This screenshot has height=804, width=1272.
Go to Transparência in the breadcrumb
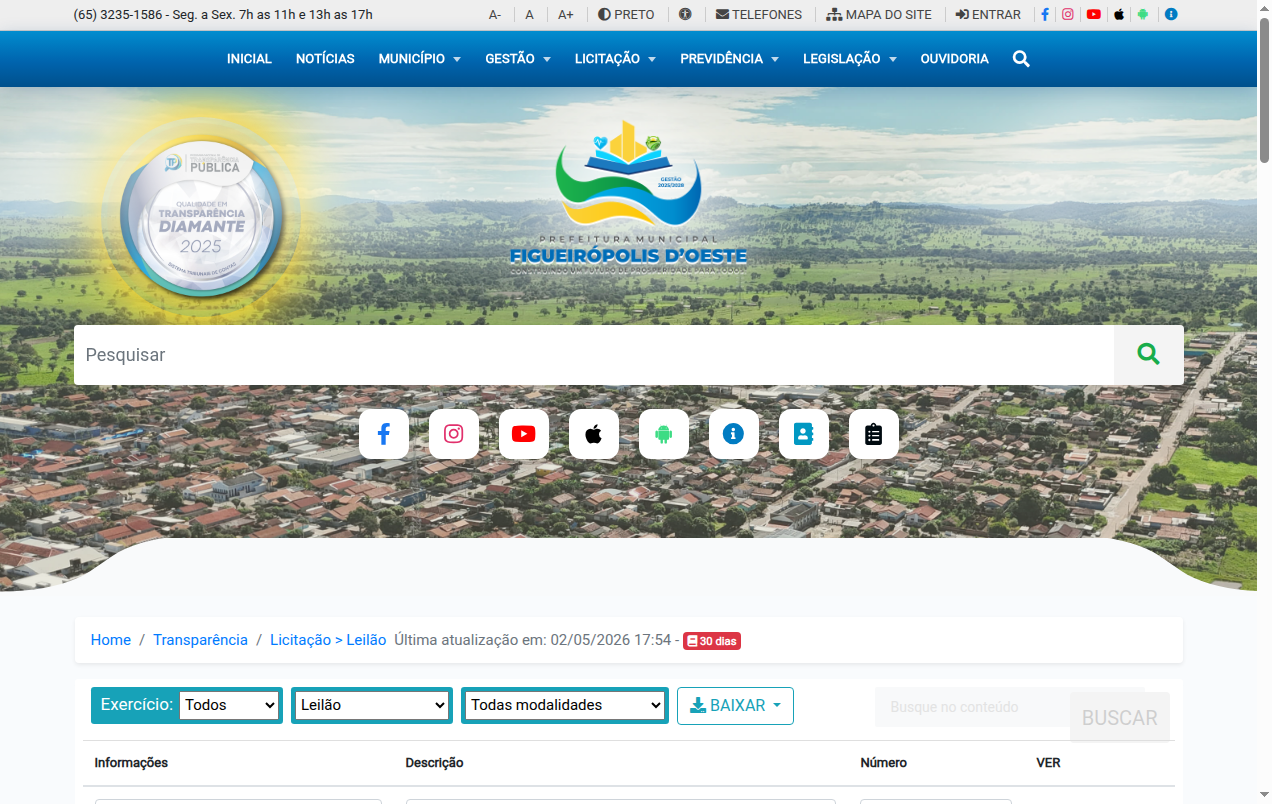click(x=200, y=640)
